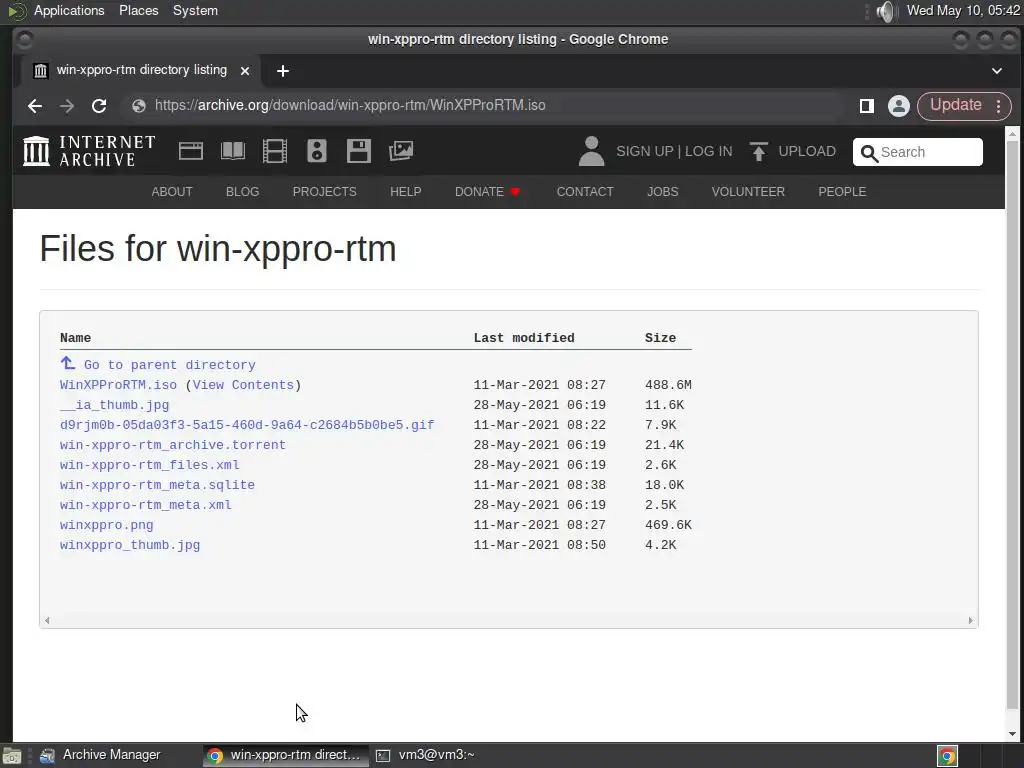The height and width of the screenshot is (768, 1024).
Task: Click the URL in the address bar
Action: 350,106
